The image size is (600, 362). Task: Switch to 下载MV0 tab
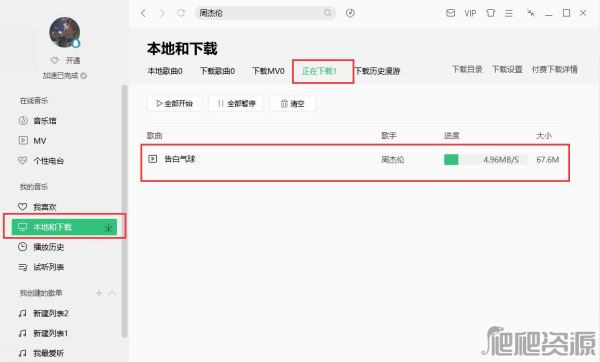pyautogui.click(x=268, y=71)
